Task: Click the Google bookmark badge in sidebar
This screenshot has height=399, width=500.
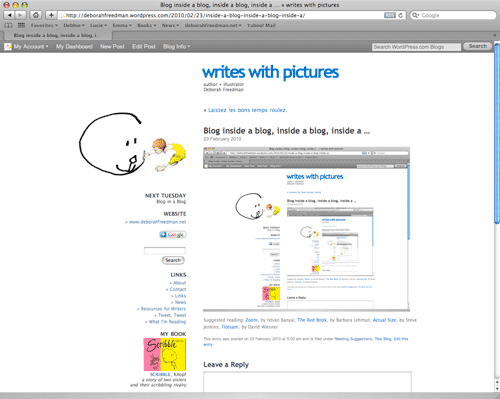Action: click(172, 235)
